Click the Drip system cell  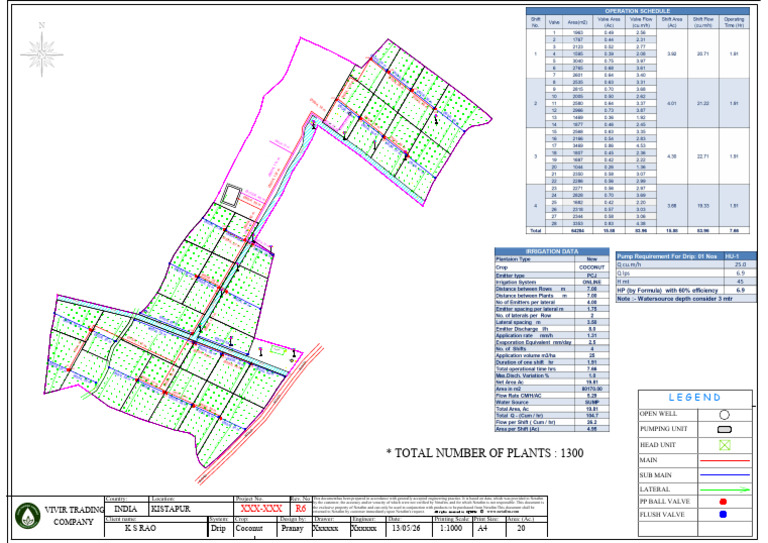click(x=218, y=529)
